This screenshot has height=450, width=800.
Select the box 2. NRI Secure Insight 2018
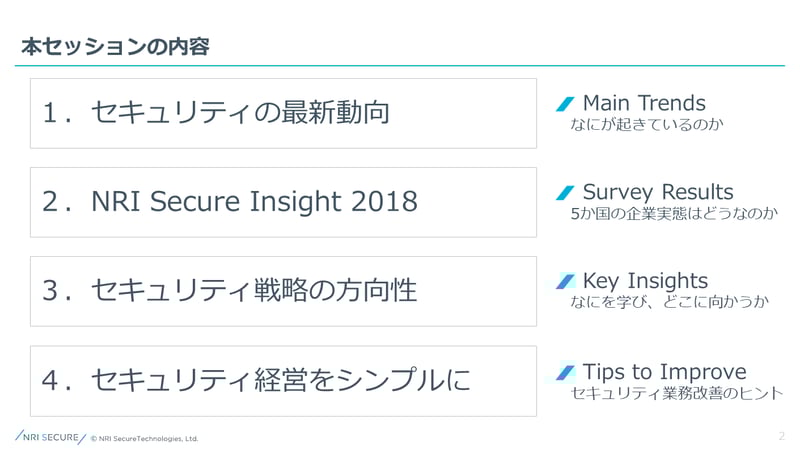coord(283,202)
